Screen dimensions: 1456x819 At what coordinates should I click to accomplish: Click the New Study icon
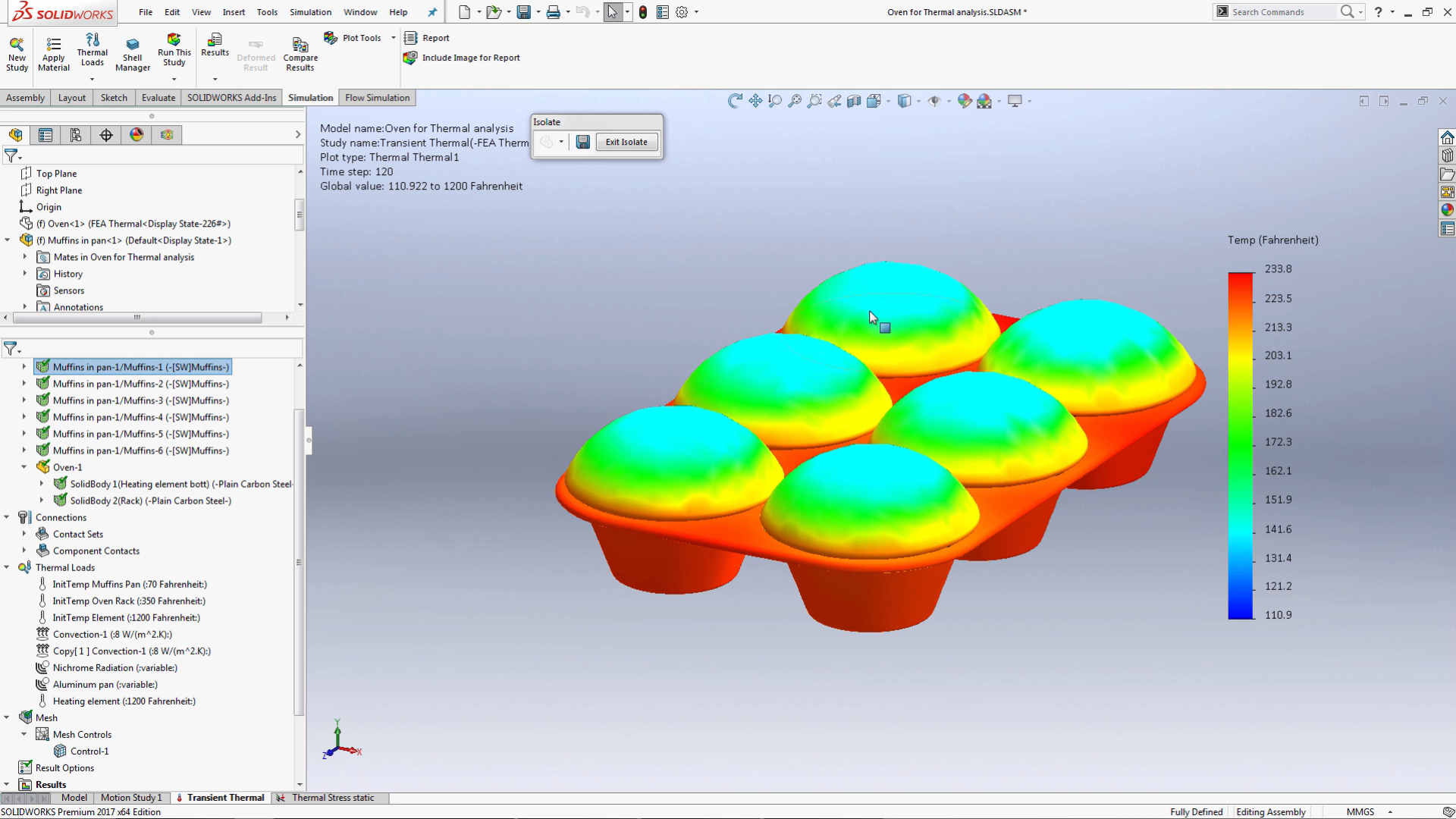pyautogui.click(x=17, y=53)
